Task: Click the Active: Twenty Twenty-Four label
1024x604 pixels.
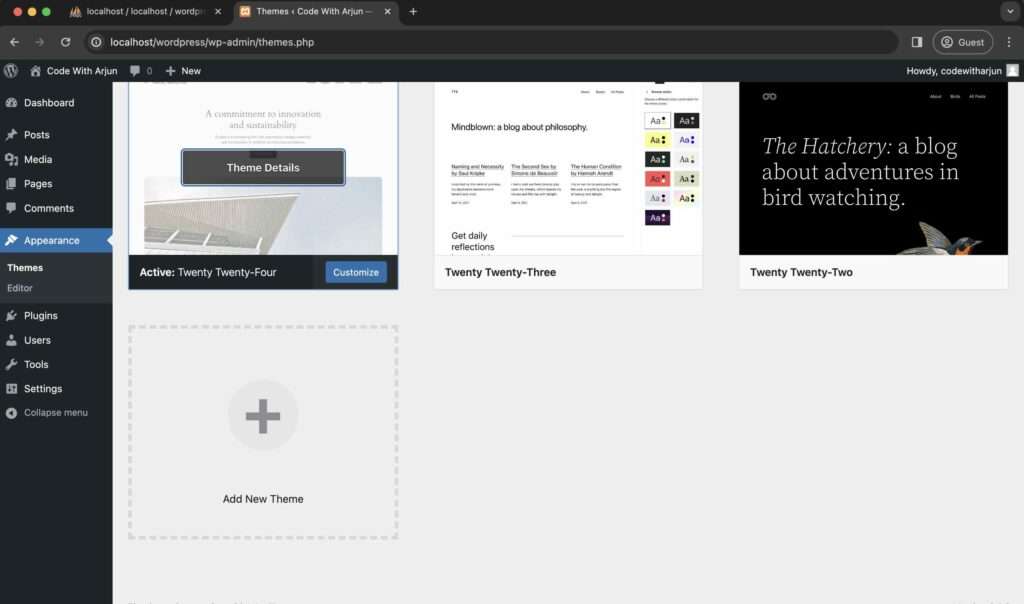Action: point(208,272)
